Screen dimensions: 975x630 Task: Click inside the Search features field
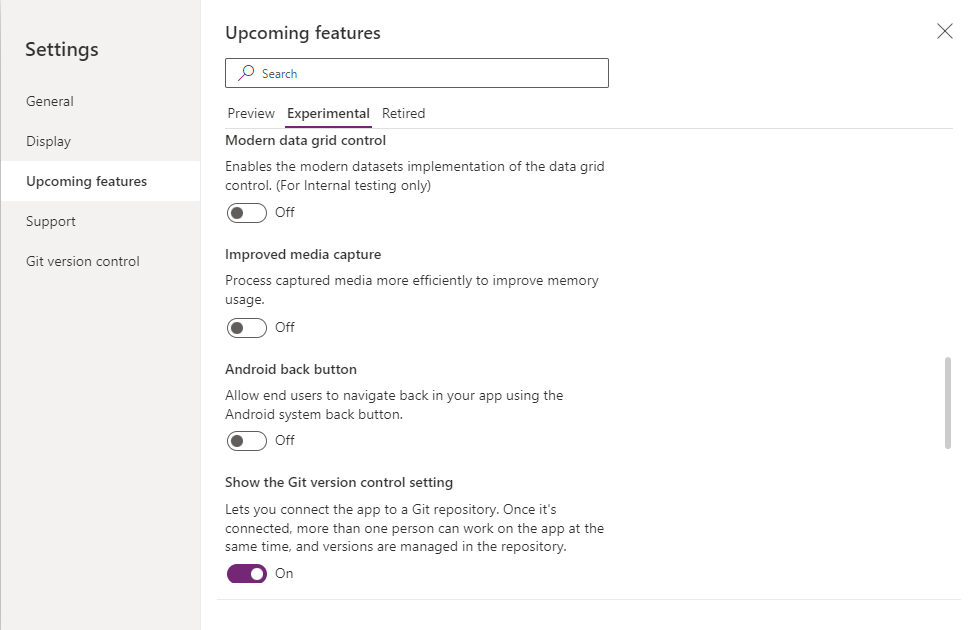point(430,73)
